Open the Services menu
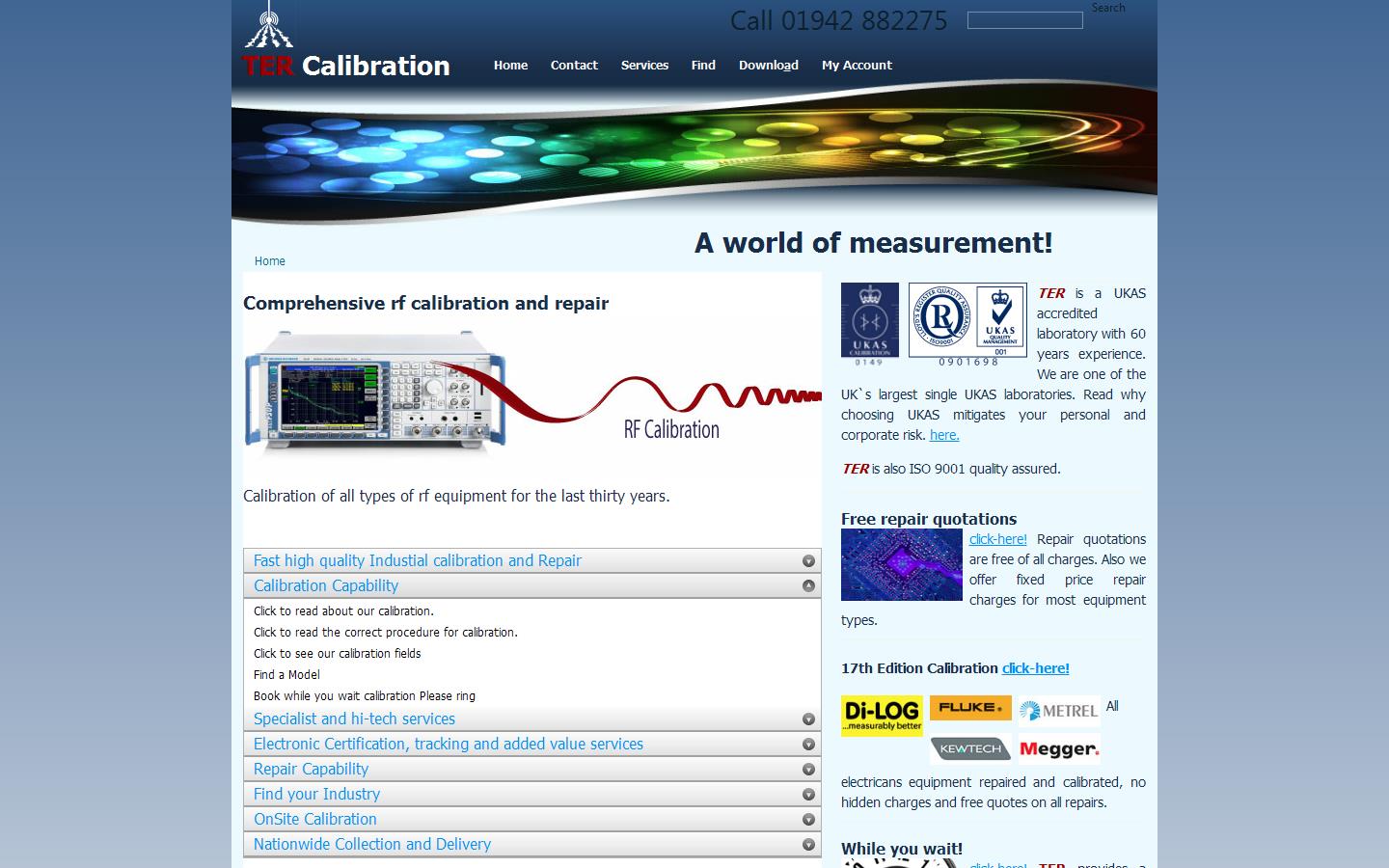 [644, 66]
